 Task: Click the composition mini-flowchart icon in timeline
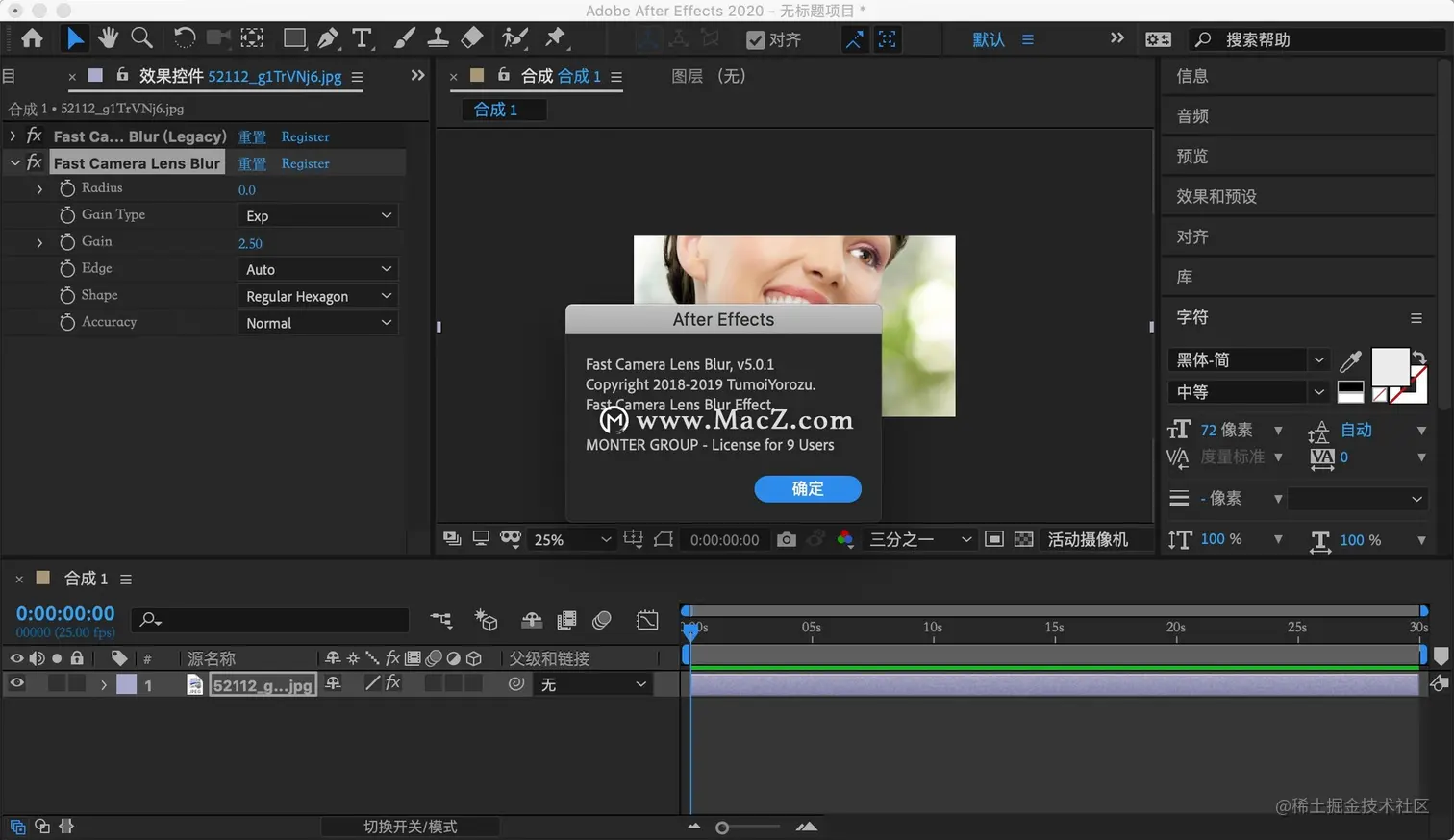pyautogui.click(x=440, y=621)
